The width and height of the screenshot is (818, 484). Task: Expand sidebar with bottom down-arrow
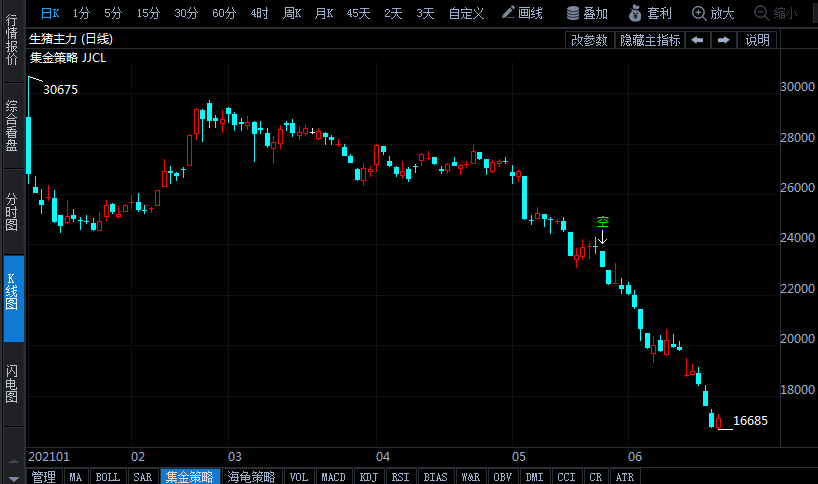(14, 478)
